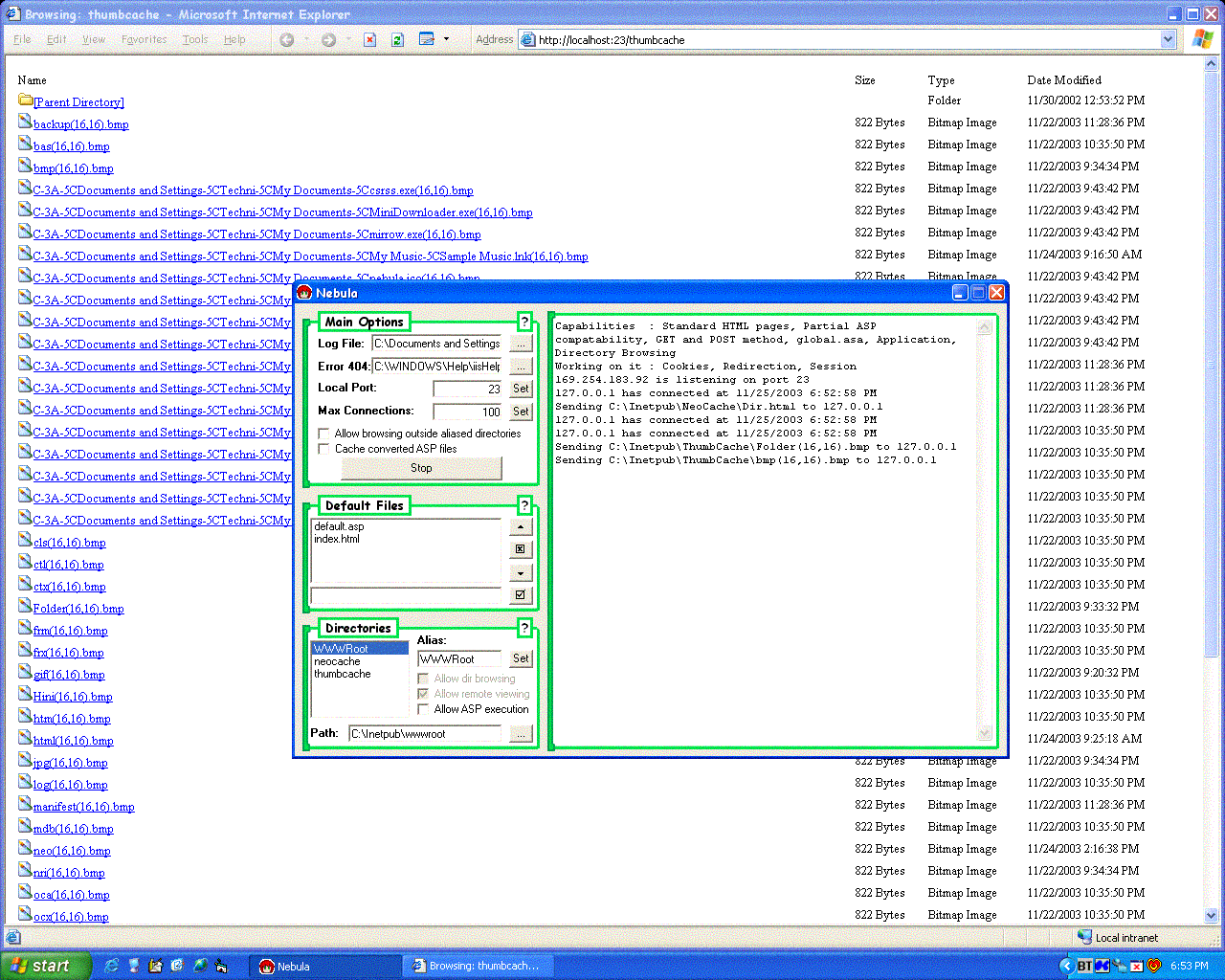The height and width of the screenshot is (980, 1225).
Task: Open the Parent Directory link
Action: 78,102
